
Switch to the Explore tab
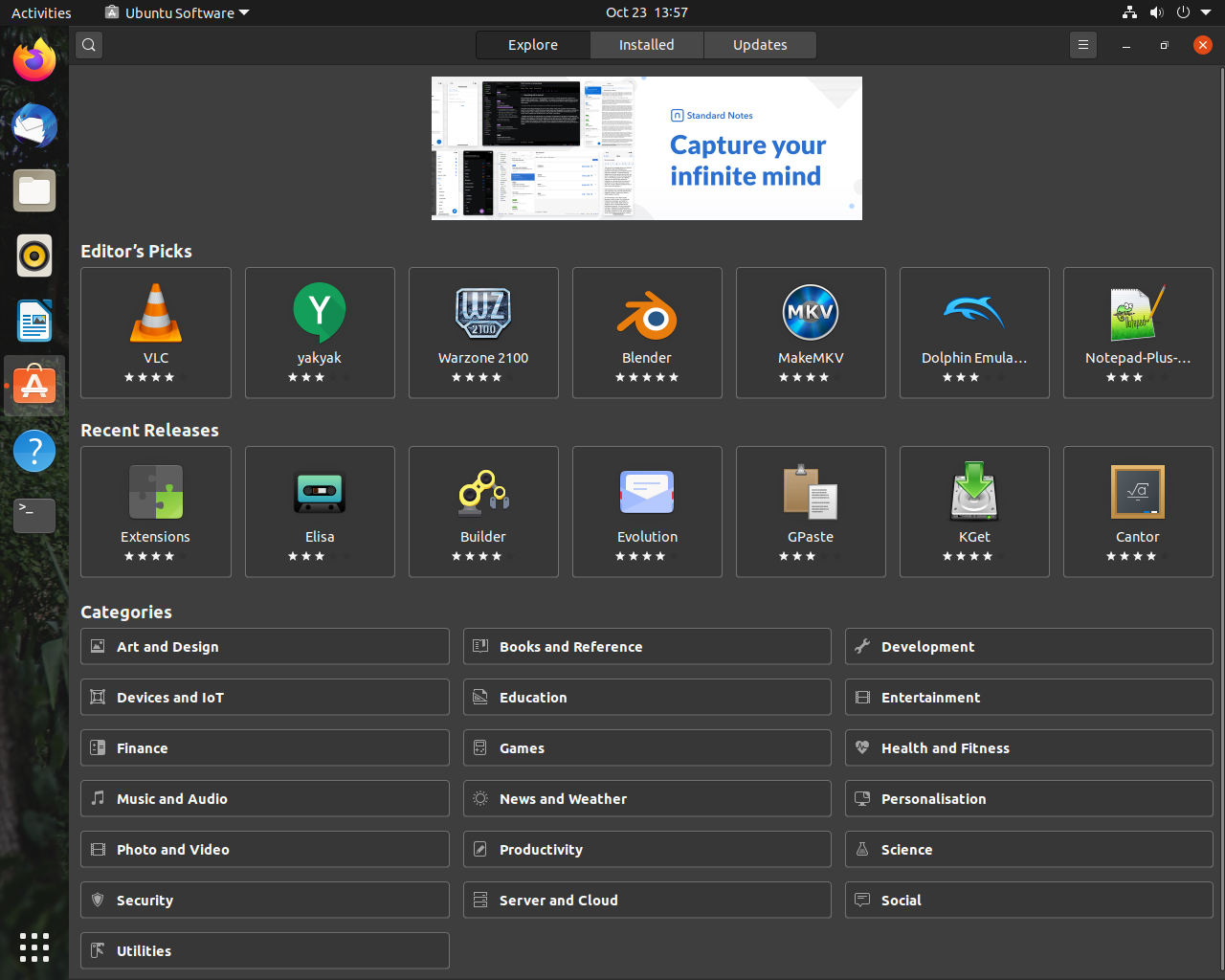[533, 45]
